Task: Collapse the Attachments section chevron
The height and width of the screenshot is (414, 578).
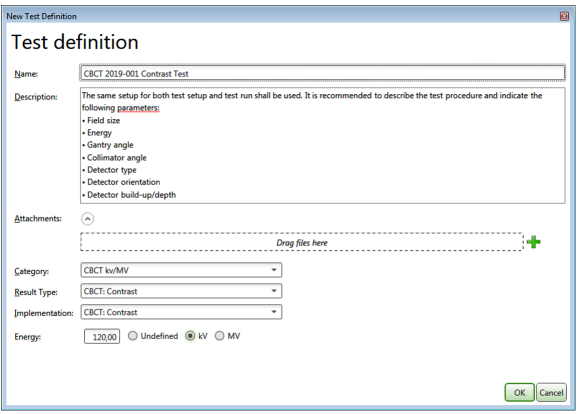Action: (x=87, y=219)
